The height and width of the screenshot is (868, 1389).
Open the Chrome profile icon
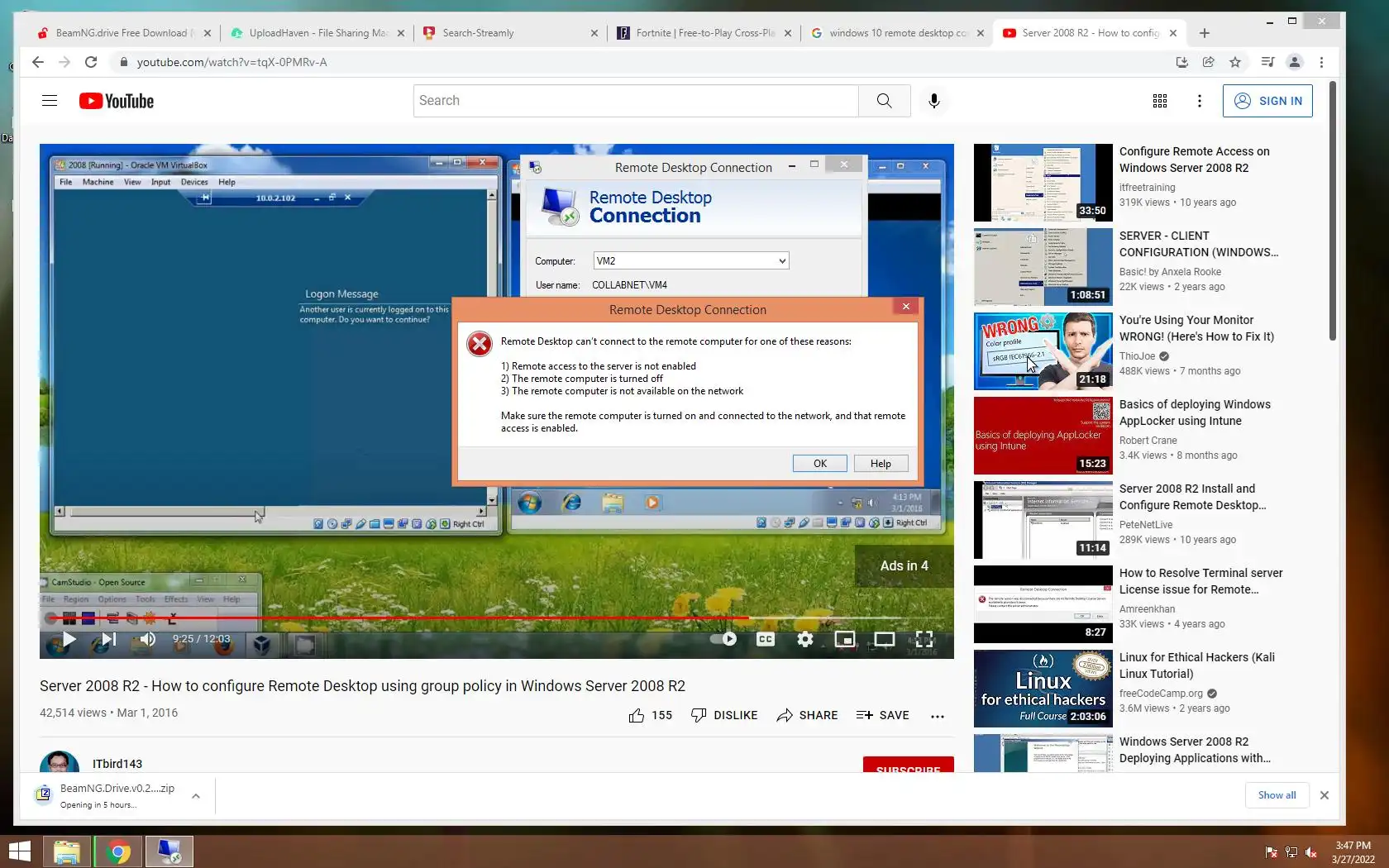click(1295, 62)
